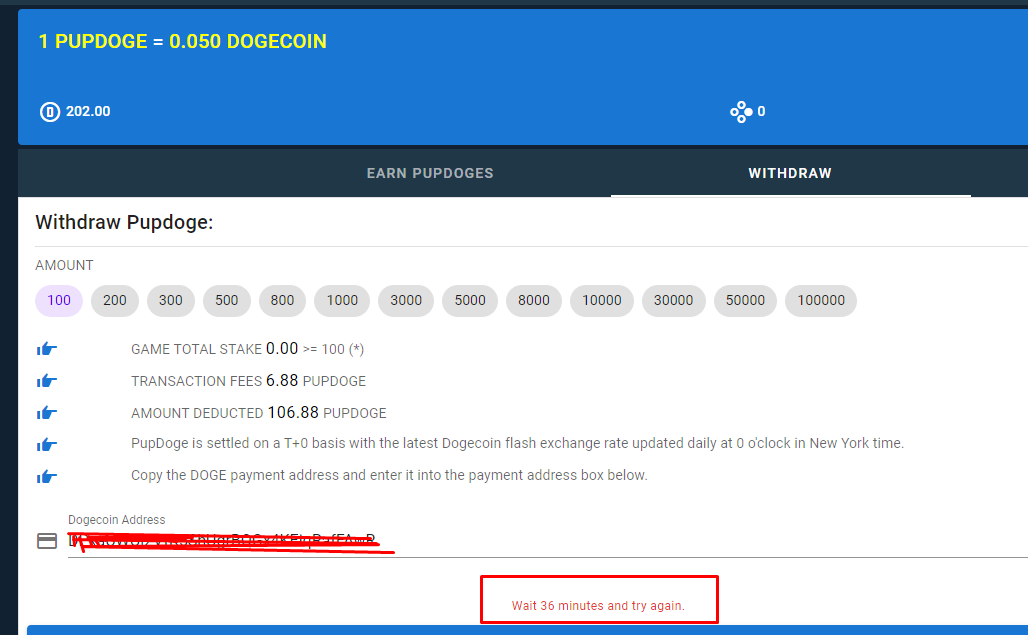
Task: Choose the 300 amount option
Action: pos(170,301)
